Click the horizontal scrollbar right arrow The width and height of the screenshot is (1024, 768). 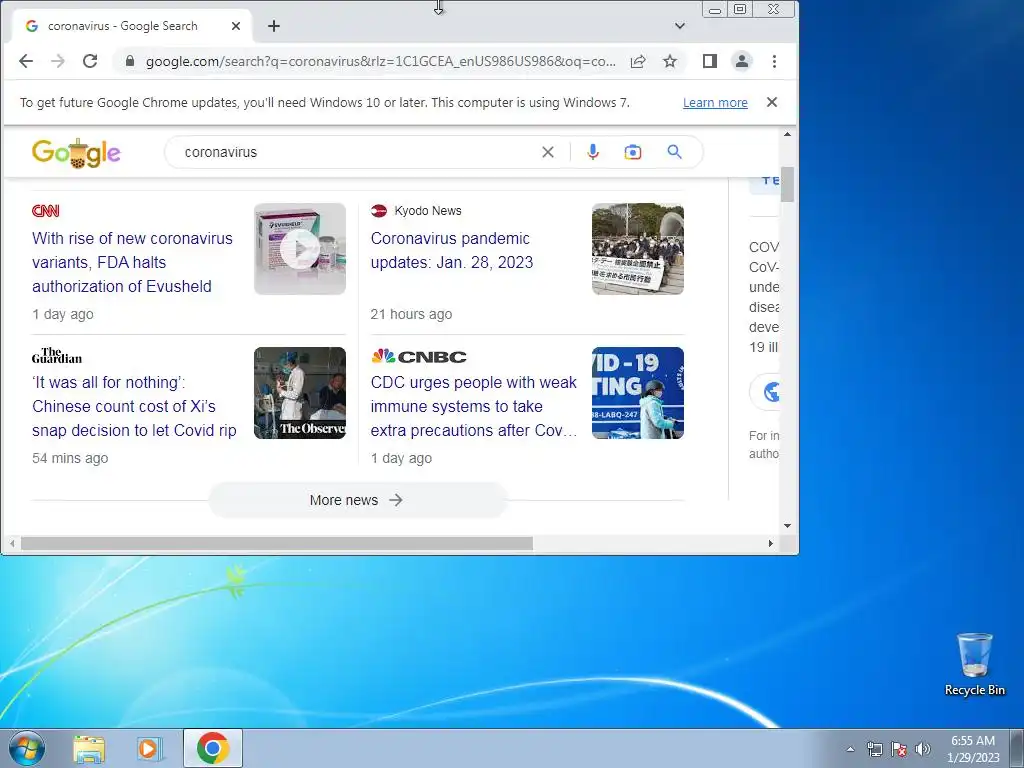[771, 543]
